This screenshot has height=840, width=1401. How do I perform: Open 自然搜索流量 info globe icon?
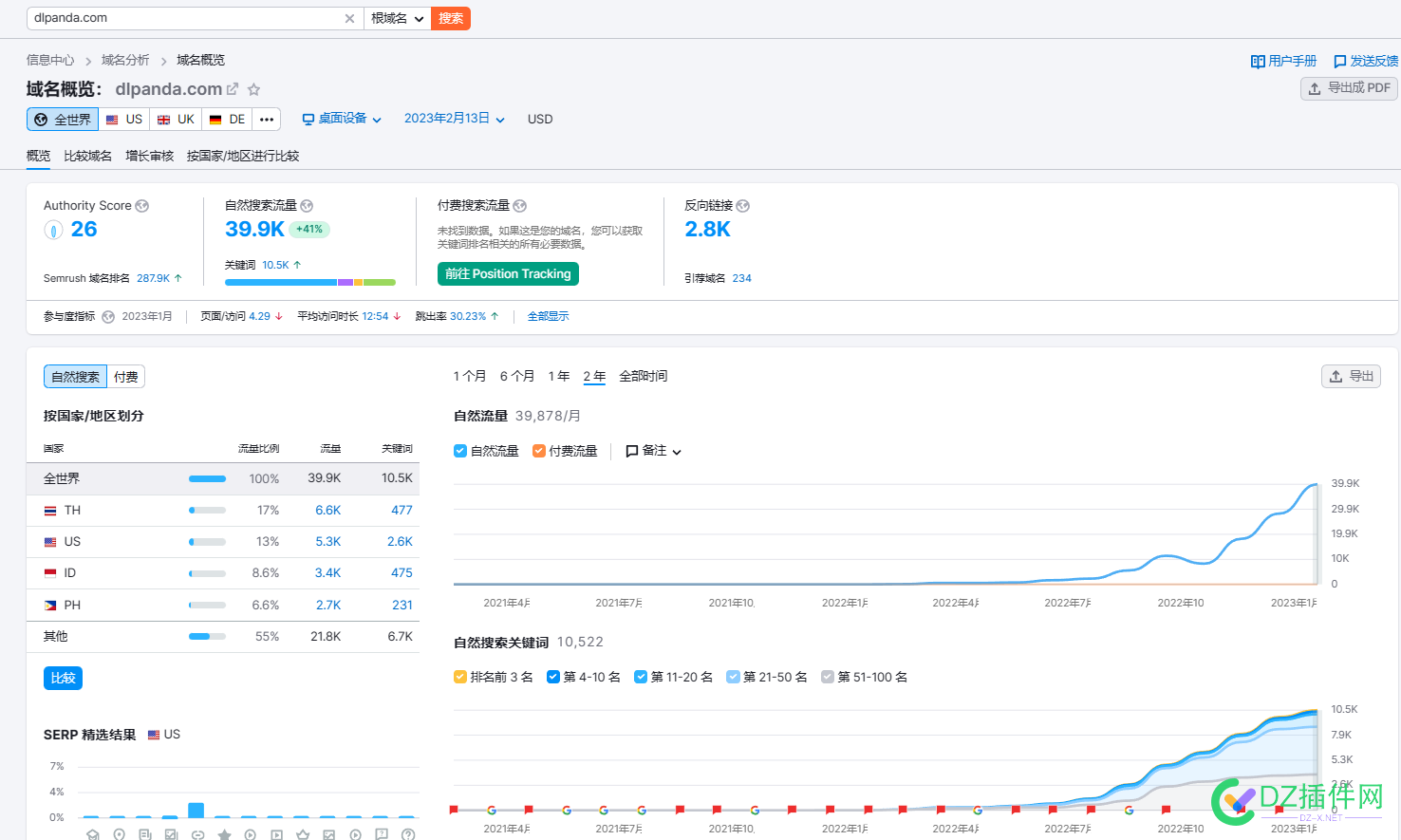(x=307, y=206)
